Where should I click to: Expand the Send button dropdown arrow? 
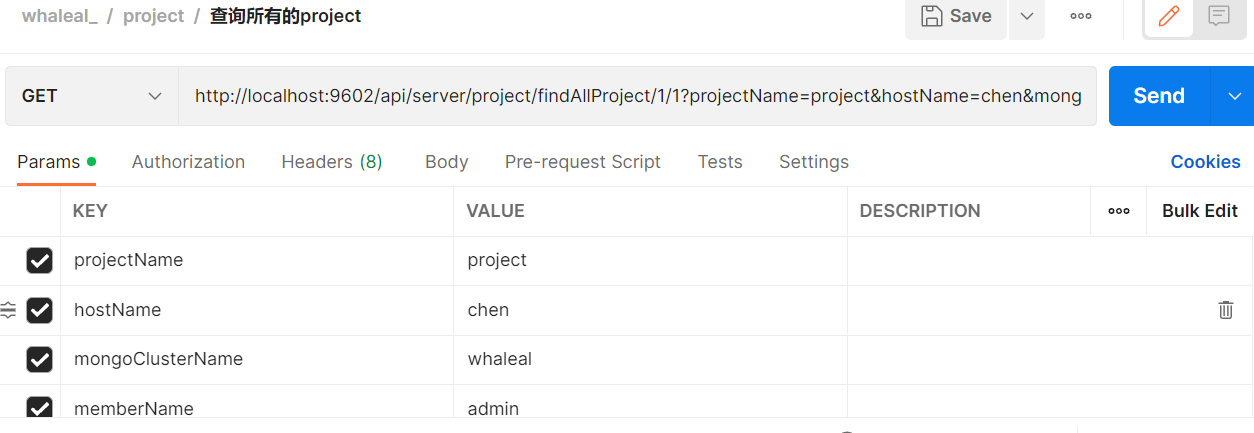click(x=1231, y=96)
